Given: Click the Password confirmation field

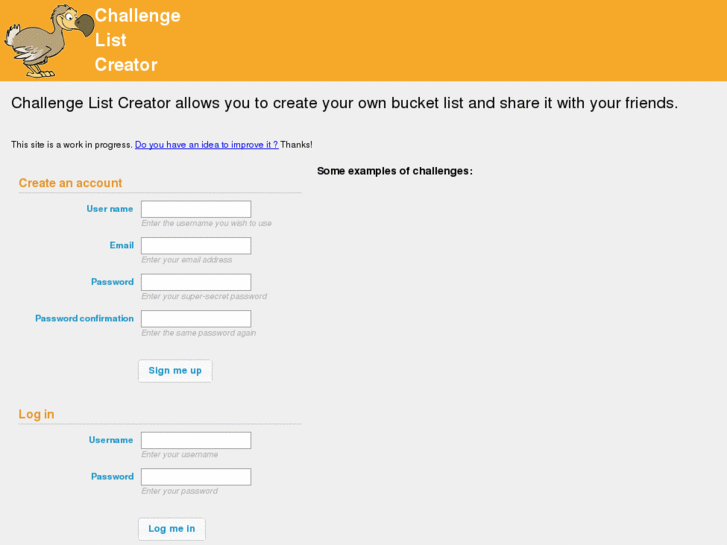Looking at the screenshot, I should point(196,319).
